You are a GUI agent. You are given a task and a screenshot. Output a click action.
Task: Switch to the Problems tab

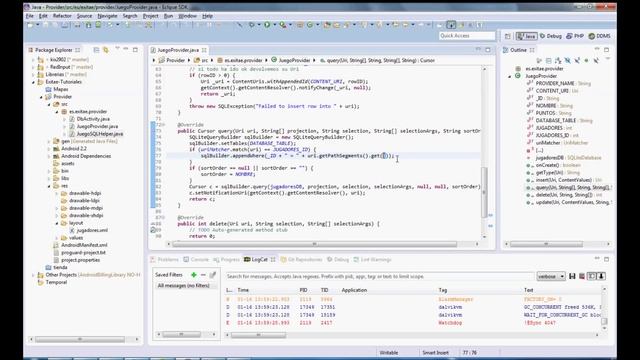click(164, 260)
